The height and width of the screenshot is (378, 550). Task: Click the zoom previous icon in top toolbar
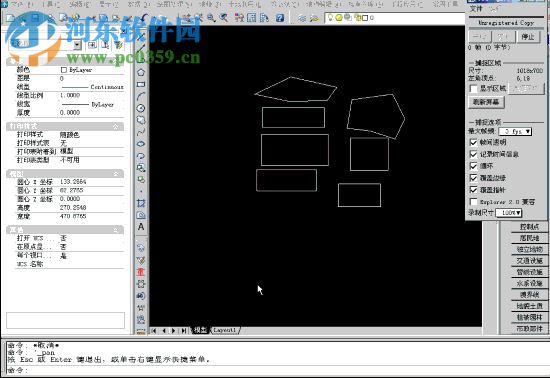point(223,18)
